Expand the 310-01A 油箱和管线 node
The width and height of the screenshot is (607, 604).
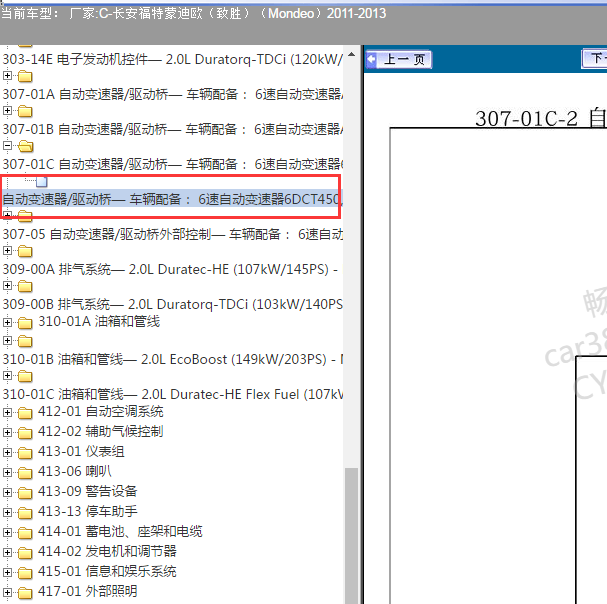(7, 322)
